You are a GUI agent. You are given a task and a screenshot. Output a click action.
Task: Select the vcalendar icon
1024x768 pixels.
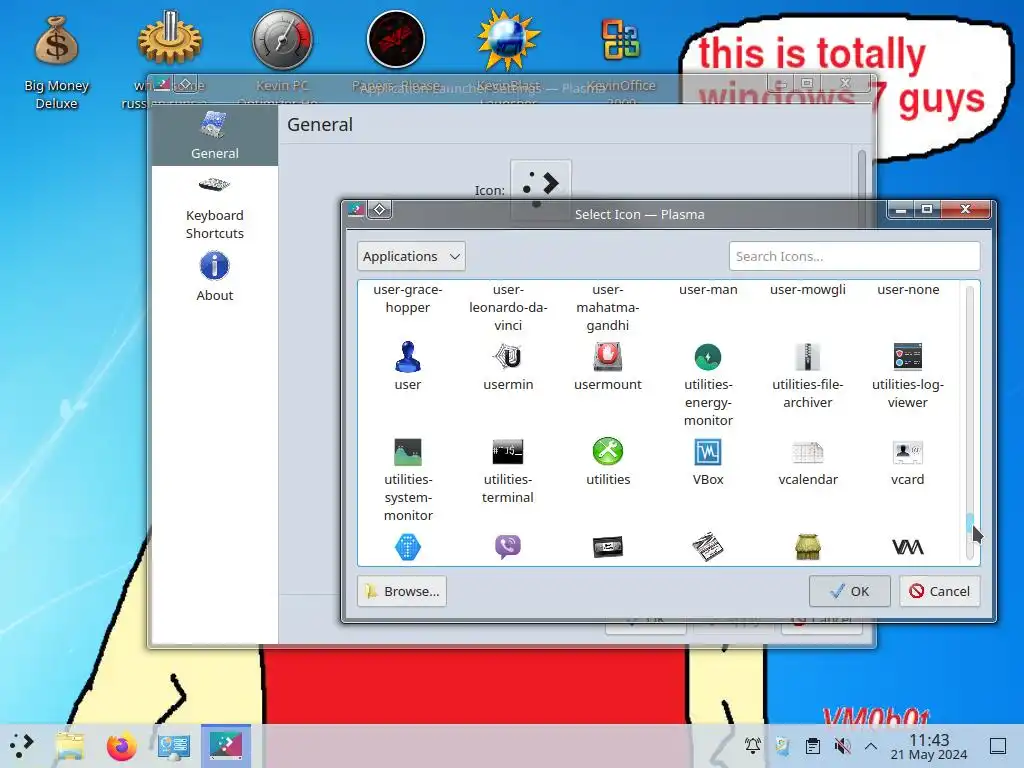[x=808, y=452]
